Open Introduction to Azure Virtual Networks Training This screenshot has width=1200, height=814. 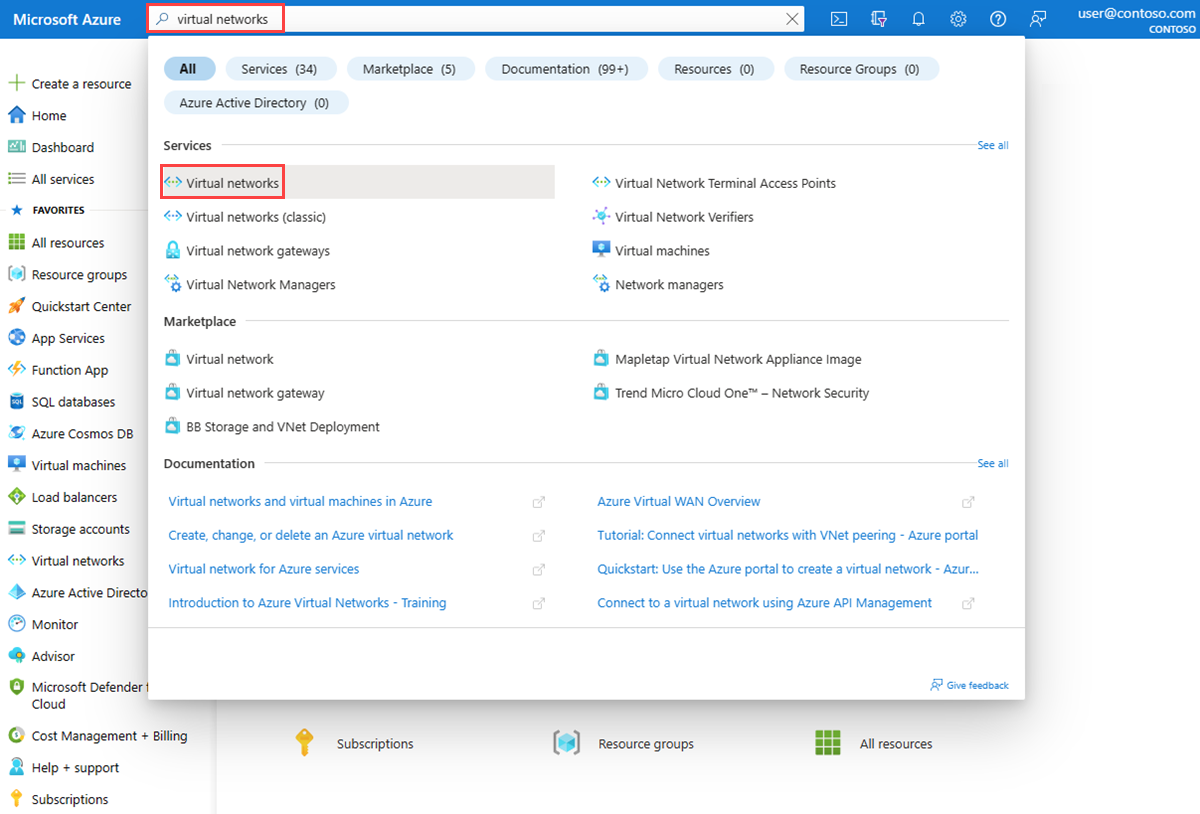[x=307, y=603]
